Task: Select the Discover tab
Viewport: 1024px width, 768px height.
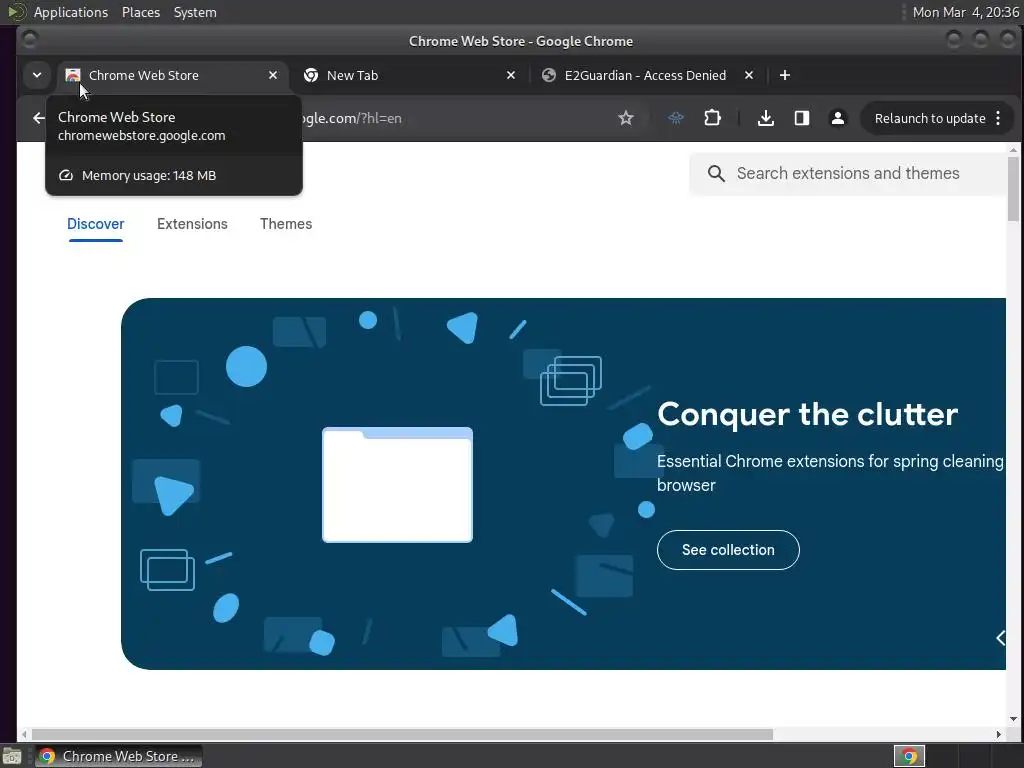Action: [x=95, y=224]
